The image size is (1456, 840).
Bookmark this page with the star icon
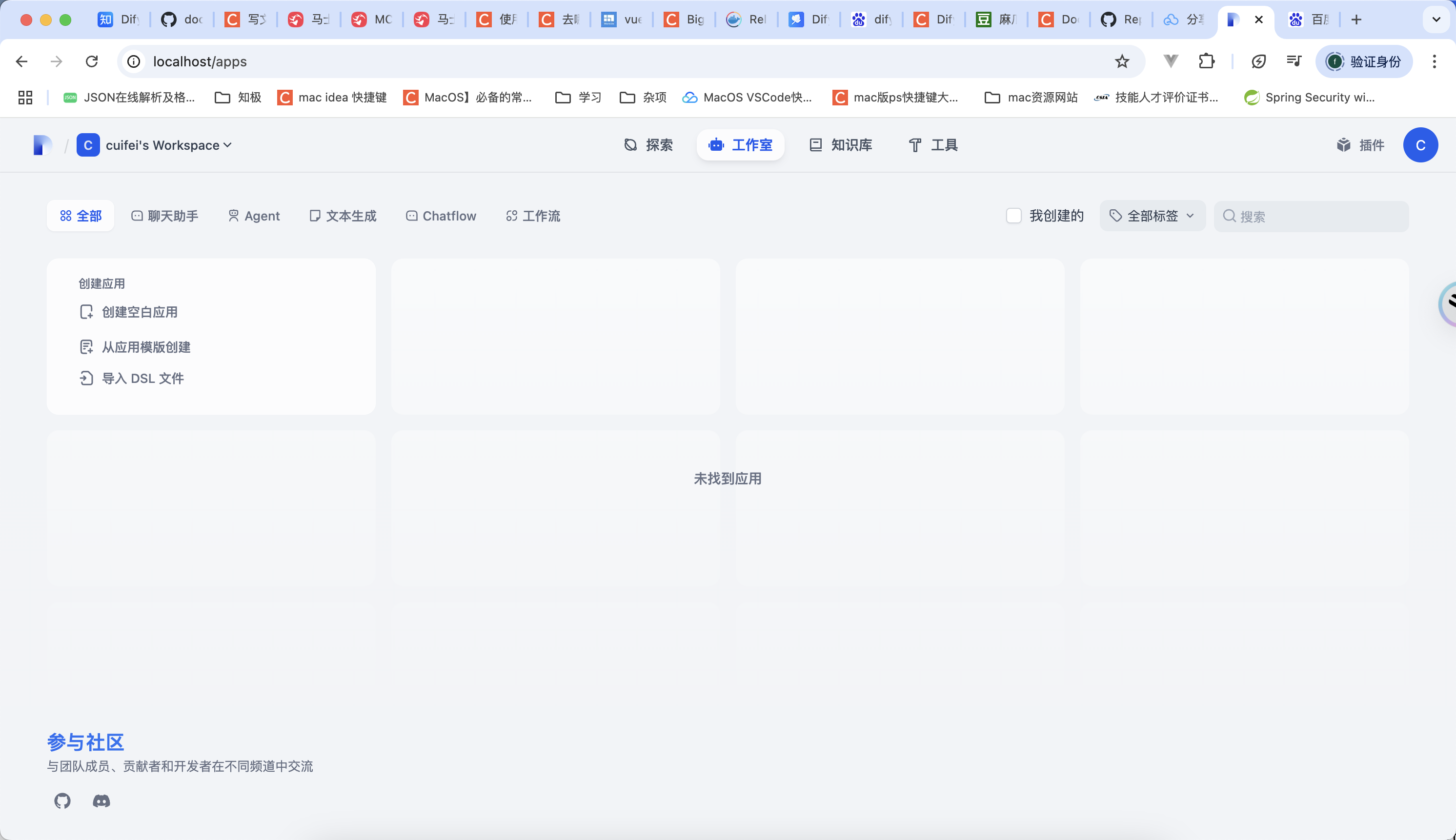click(x=1122, y=61)
